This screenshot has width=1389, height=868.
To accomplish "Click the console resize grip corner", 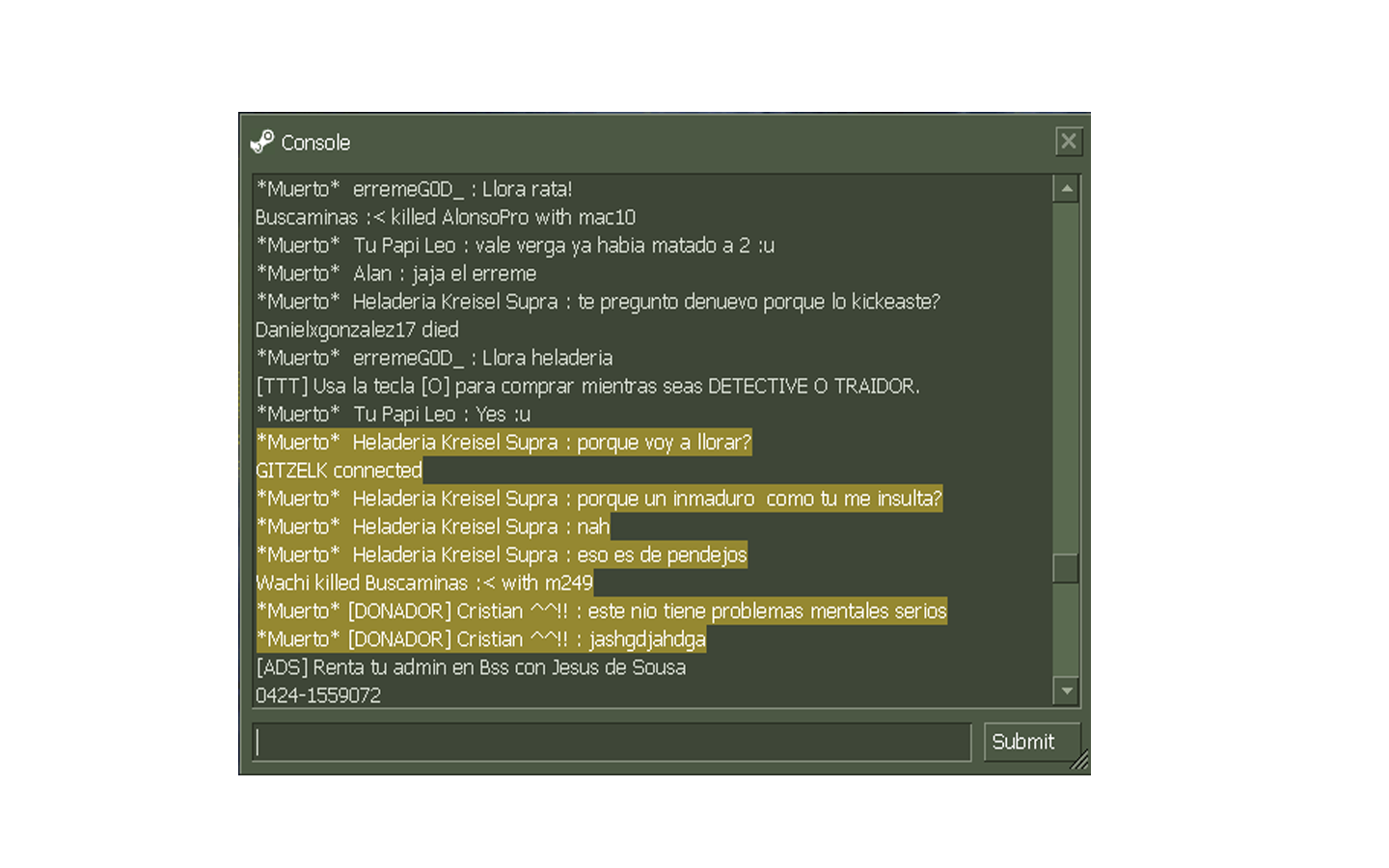I will coord(1080,762).
